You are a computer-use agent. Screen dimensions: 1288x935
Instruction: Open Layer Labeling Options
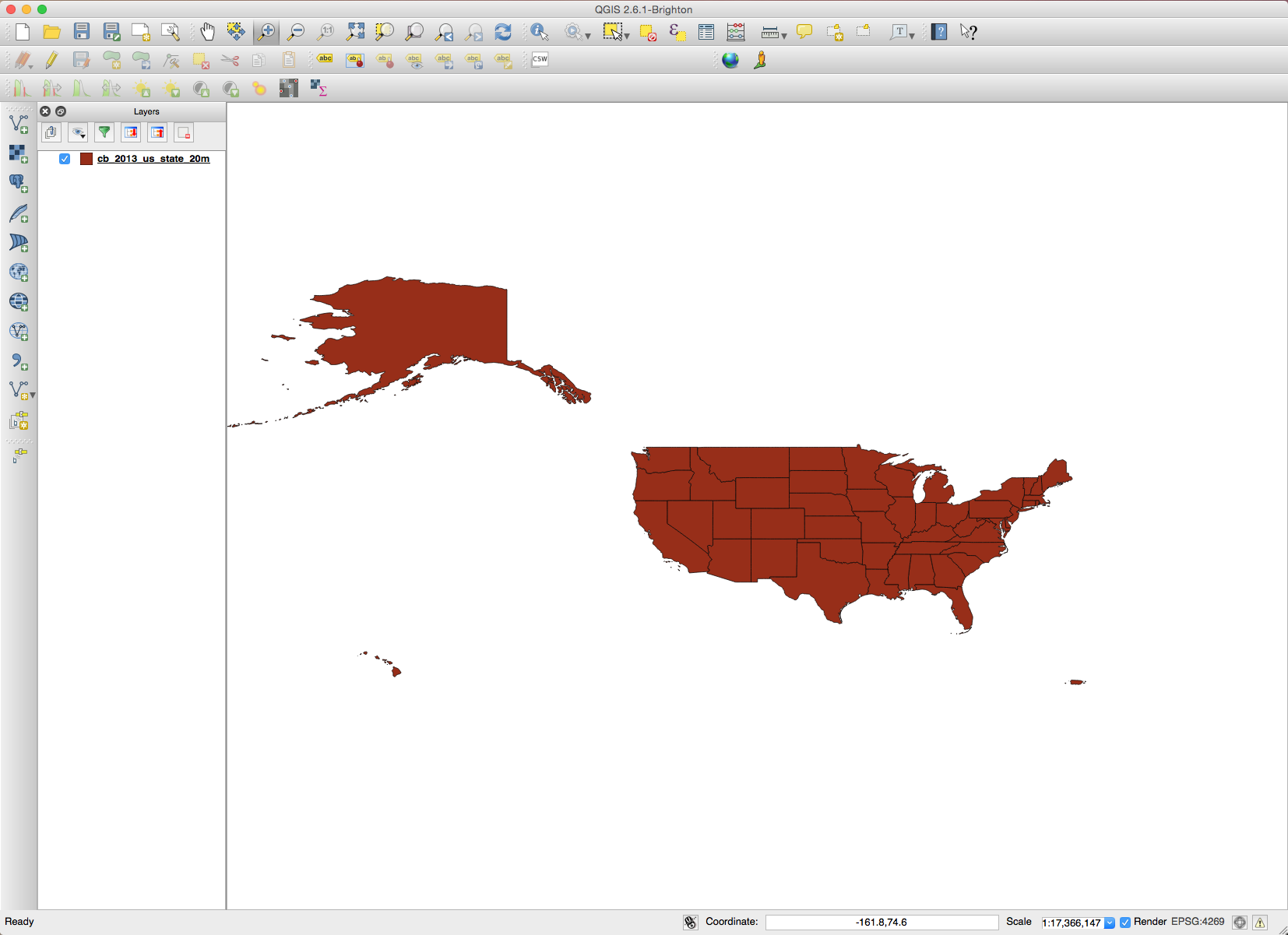click(326, 59)
